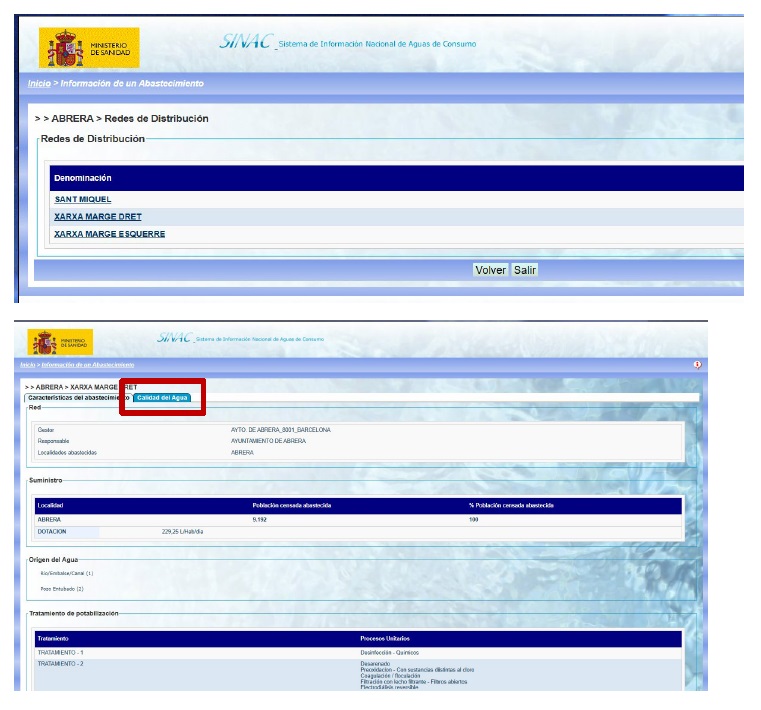Switch to the Calidad del Agua tab
761x710 pixels.
[162, 397]
